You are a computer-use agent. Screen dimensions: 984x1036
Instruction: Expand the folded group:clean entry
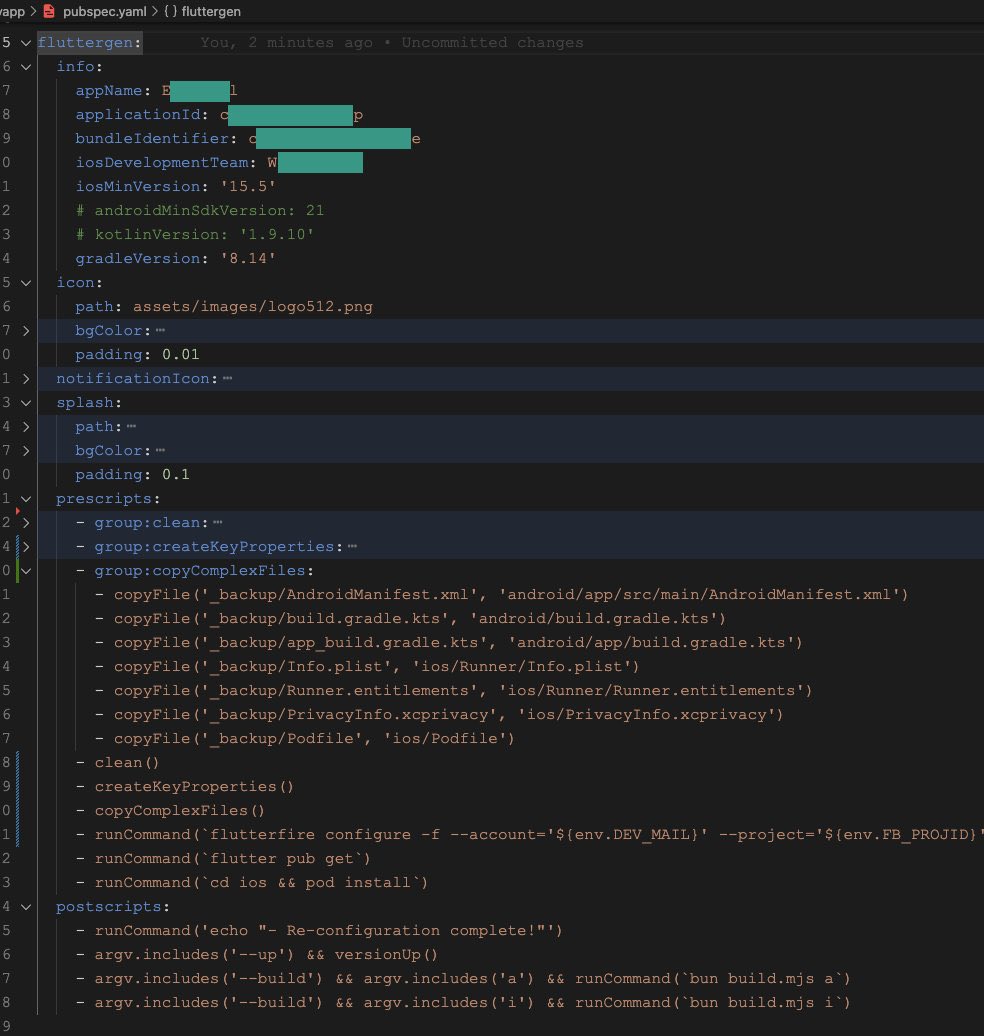point(26,523)
